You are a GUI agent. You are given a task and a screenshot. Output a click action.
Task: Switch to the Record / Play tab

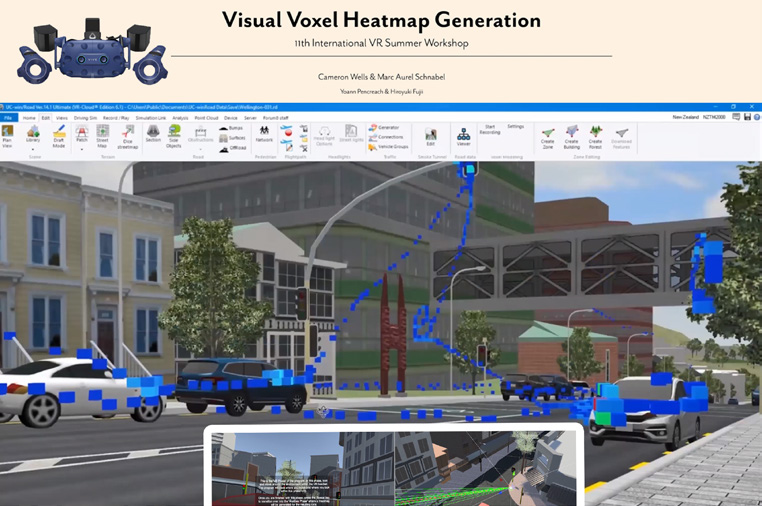(116, 118)
